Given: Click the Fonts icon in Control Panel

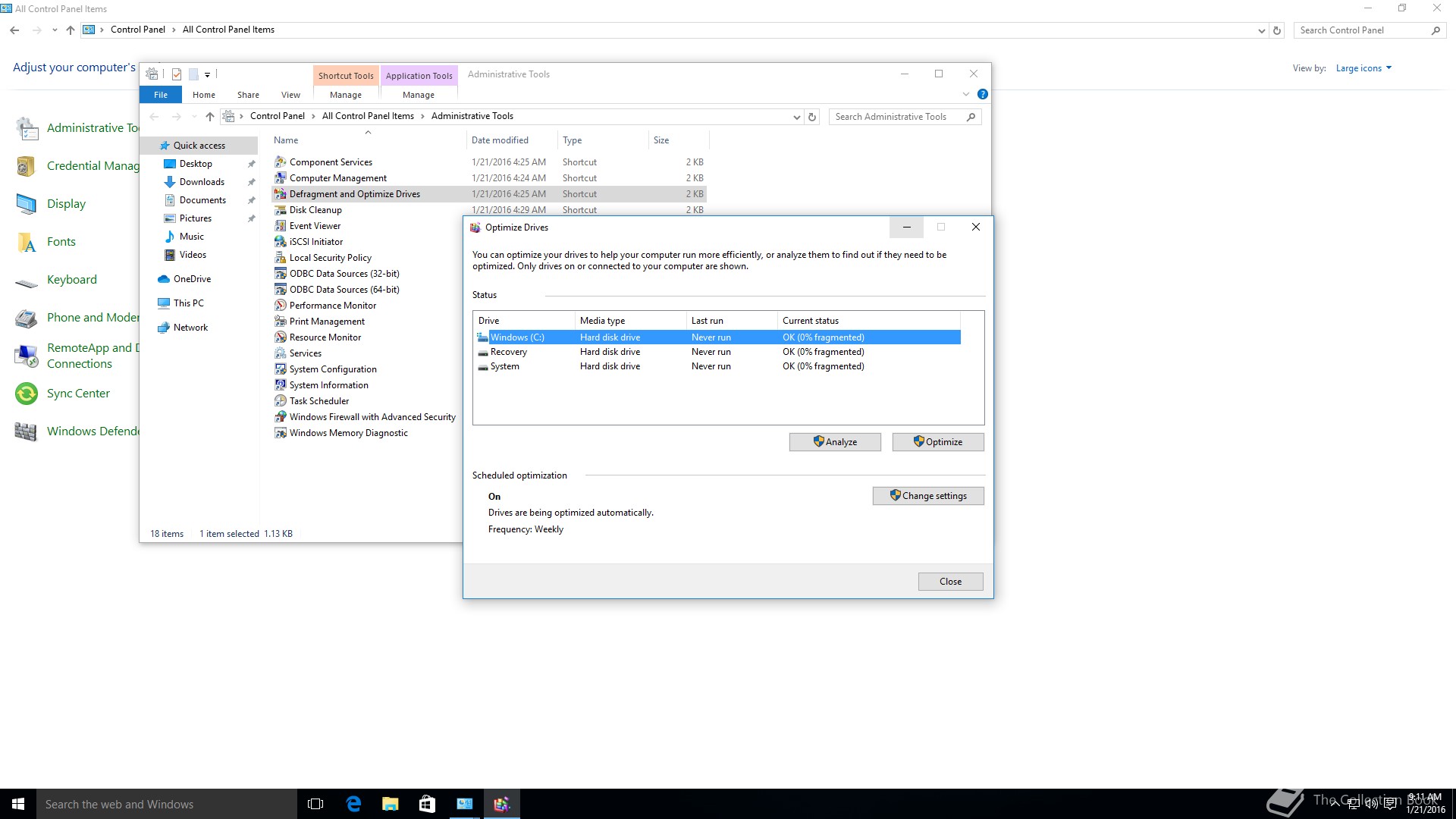Looking at the screenshot, I should coord(27,242).
